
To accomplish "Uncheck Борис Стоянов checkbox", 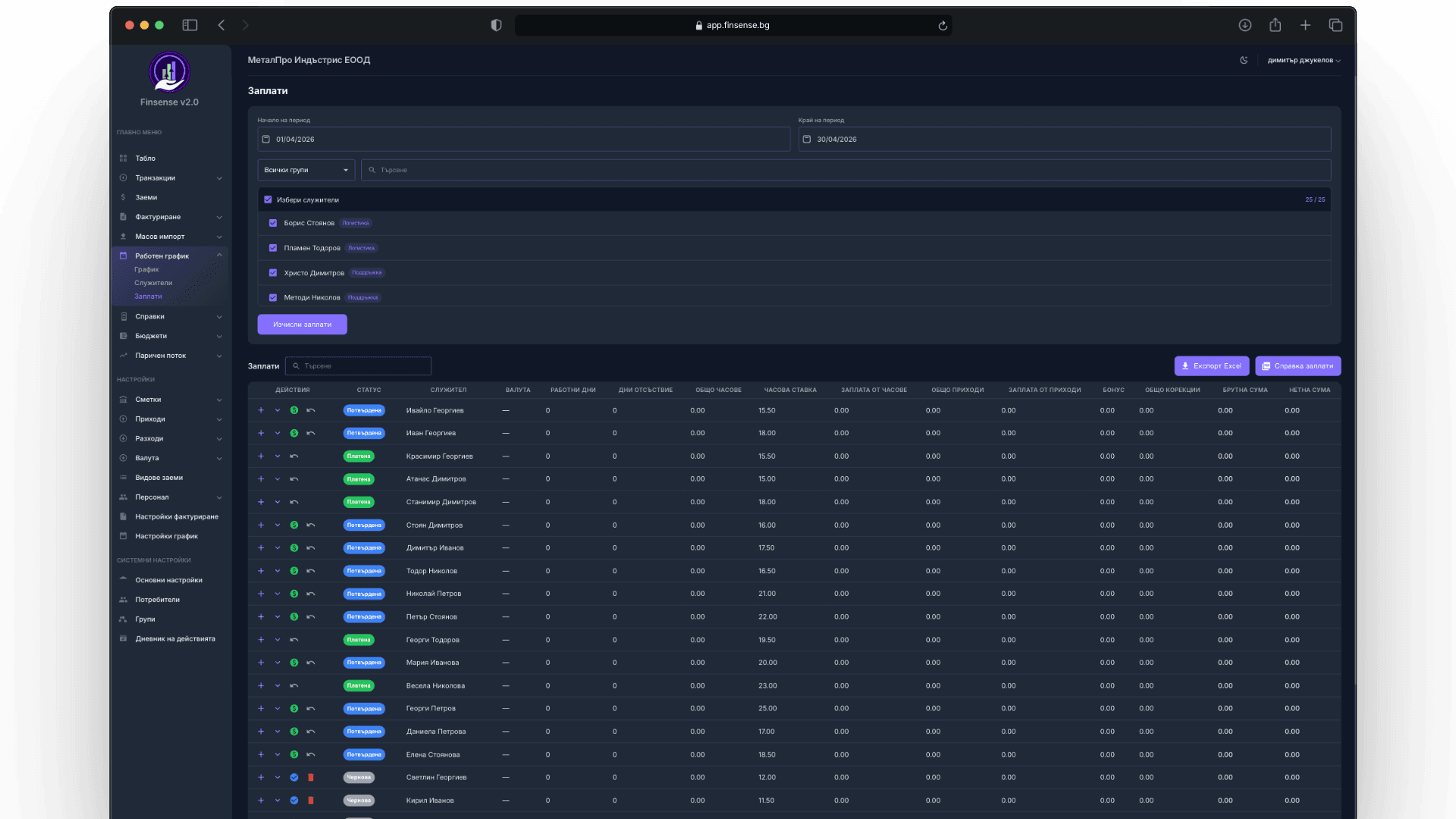I will [x=273, y=223].
